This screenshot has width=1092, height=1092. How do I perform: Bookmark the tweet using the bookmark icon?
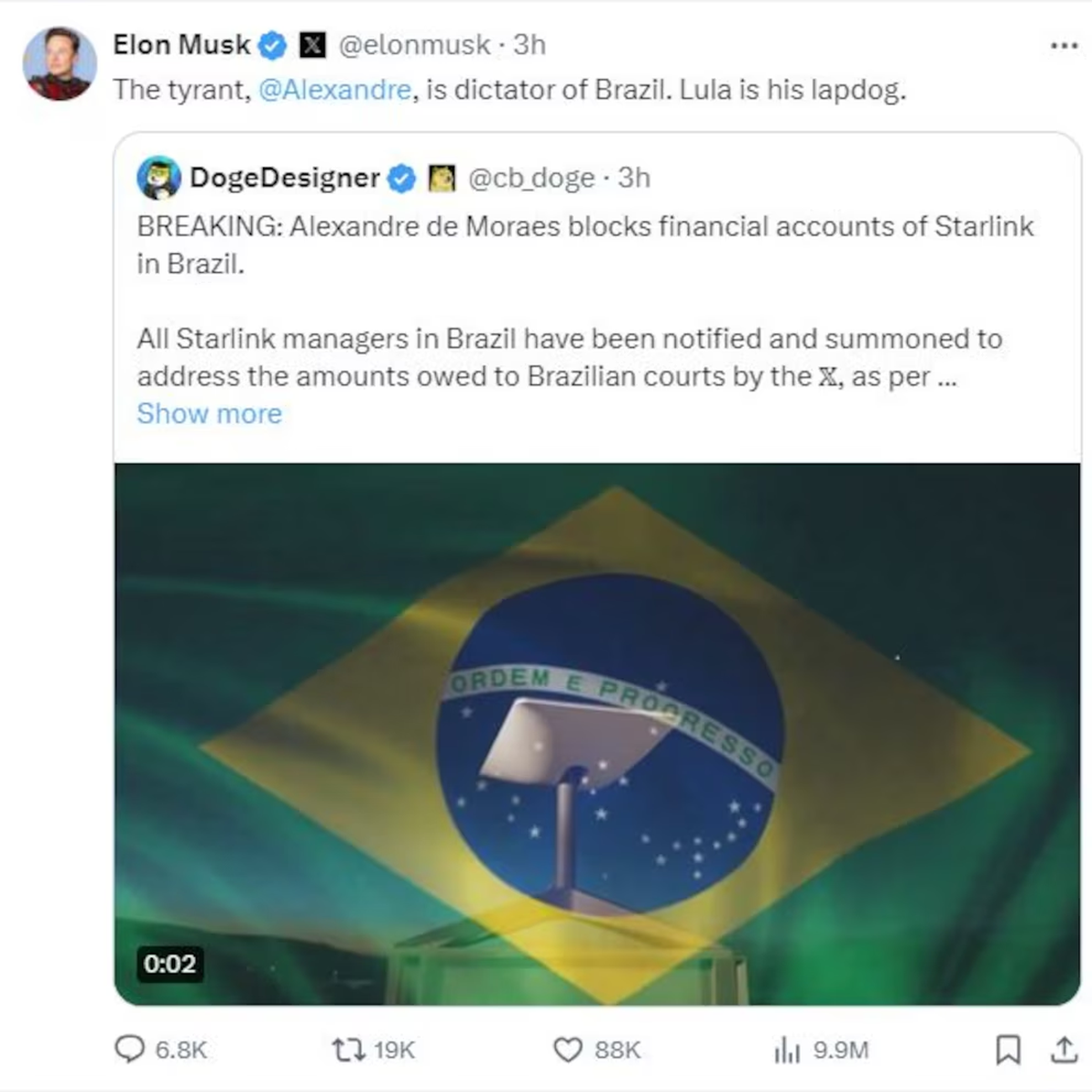(1008, 1051)
